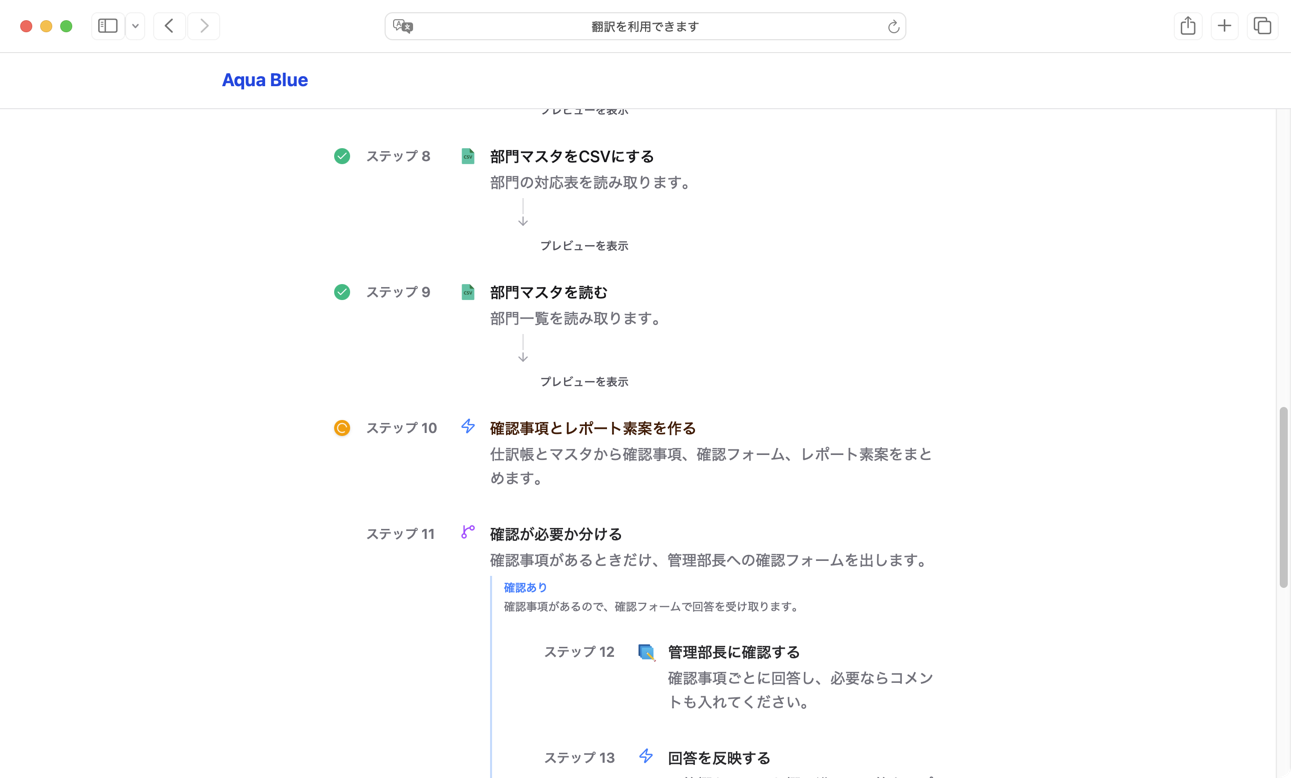Click the text 確認事項があるので、確認フォームで回答を受け取ります。

coord(652,607)
